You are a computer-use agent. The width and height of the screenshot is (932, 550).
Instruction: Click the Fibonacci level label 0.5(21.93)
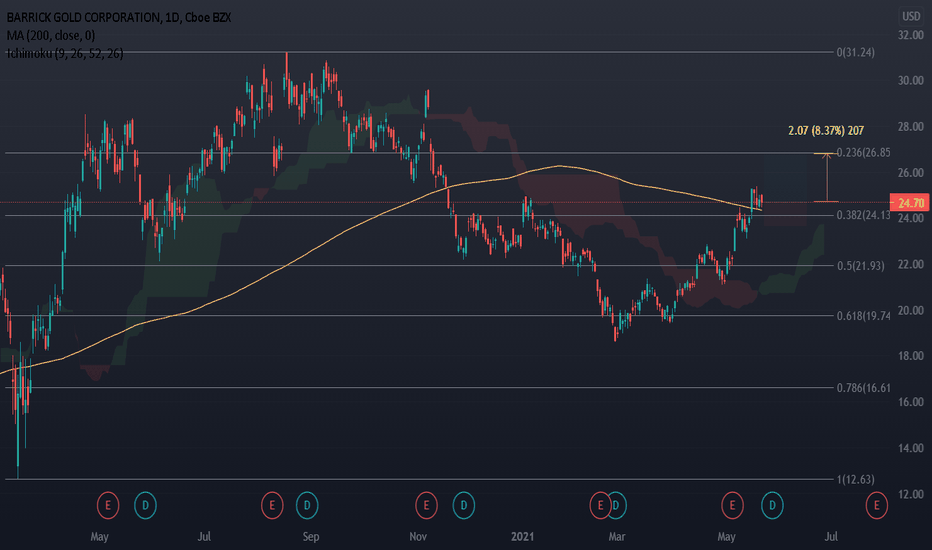pos(860,266)
